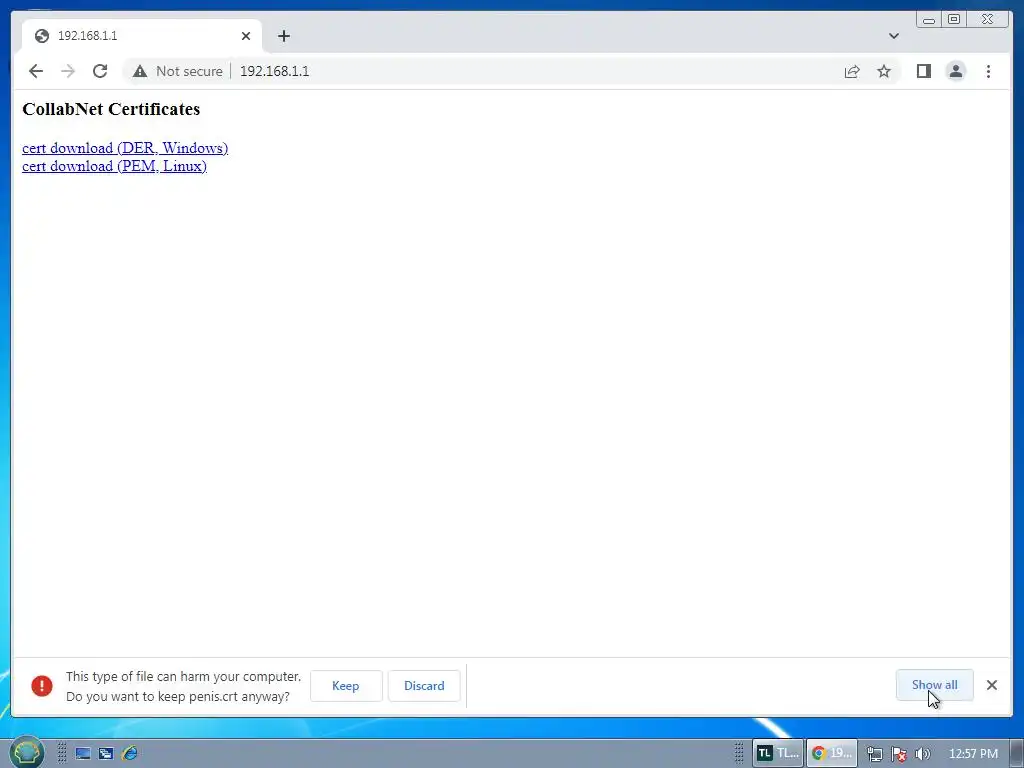
Task: Open a new tab with the plus button
Action: [283, 36]
